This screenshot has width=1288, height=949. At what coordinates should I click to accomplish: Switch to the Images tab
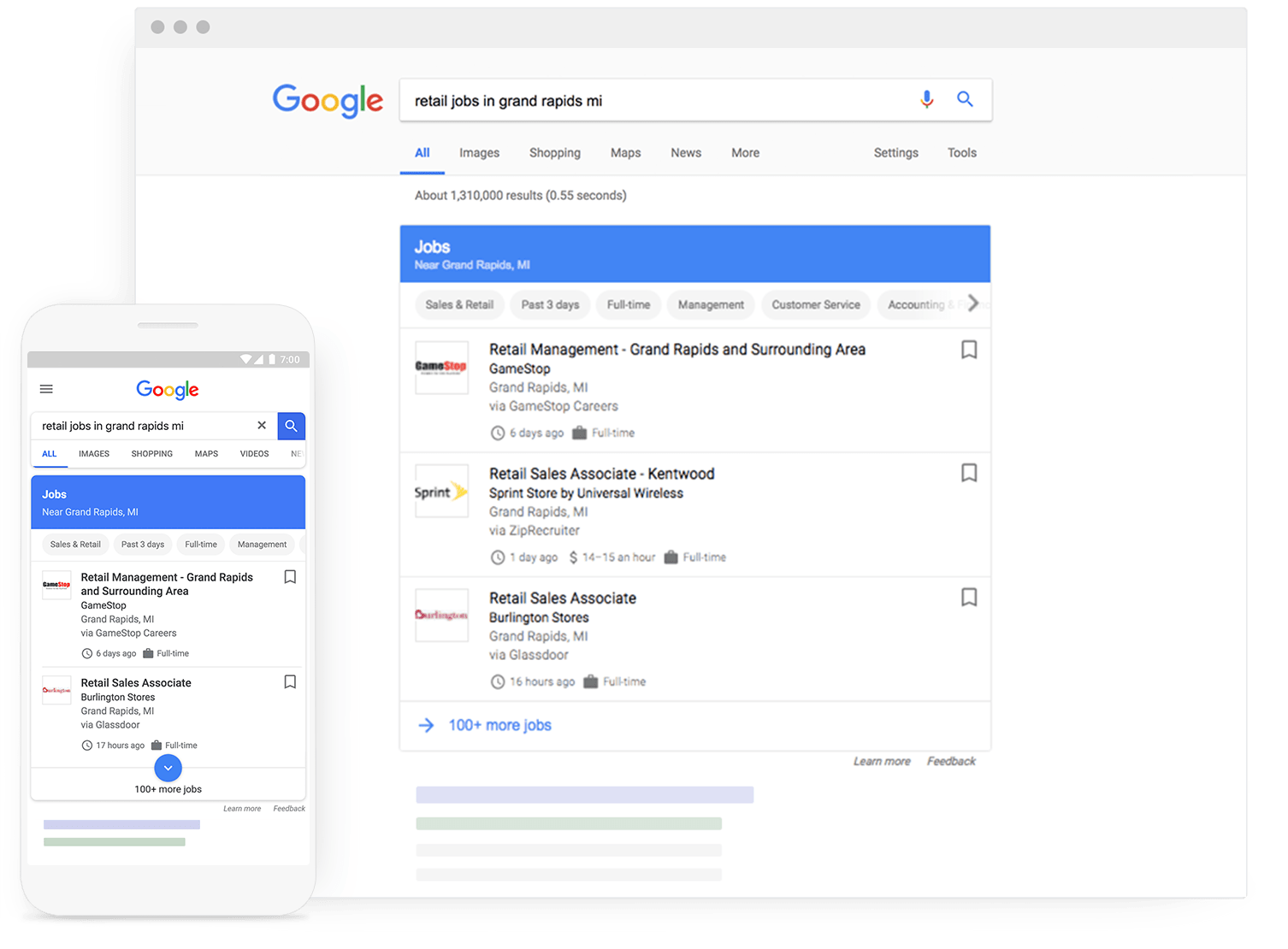pos(479,152)
